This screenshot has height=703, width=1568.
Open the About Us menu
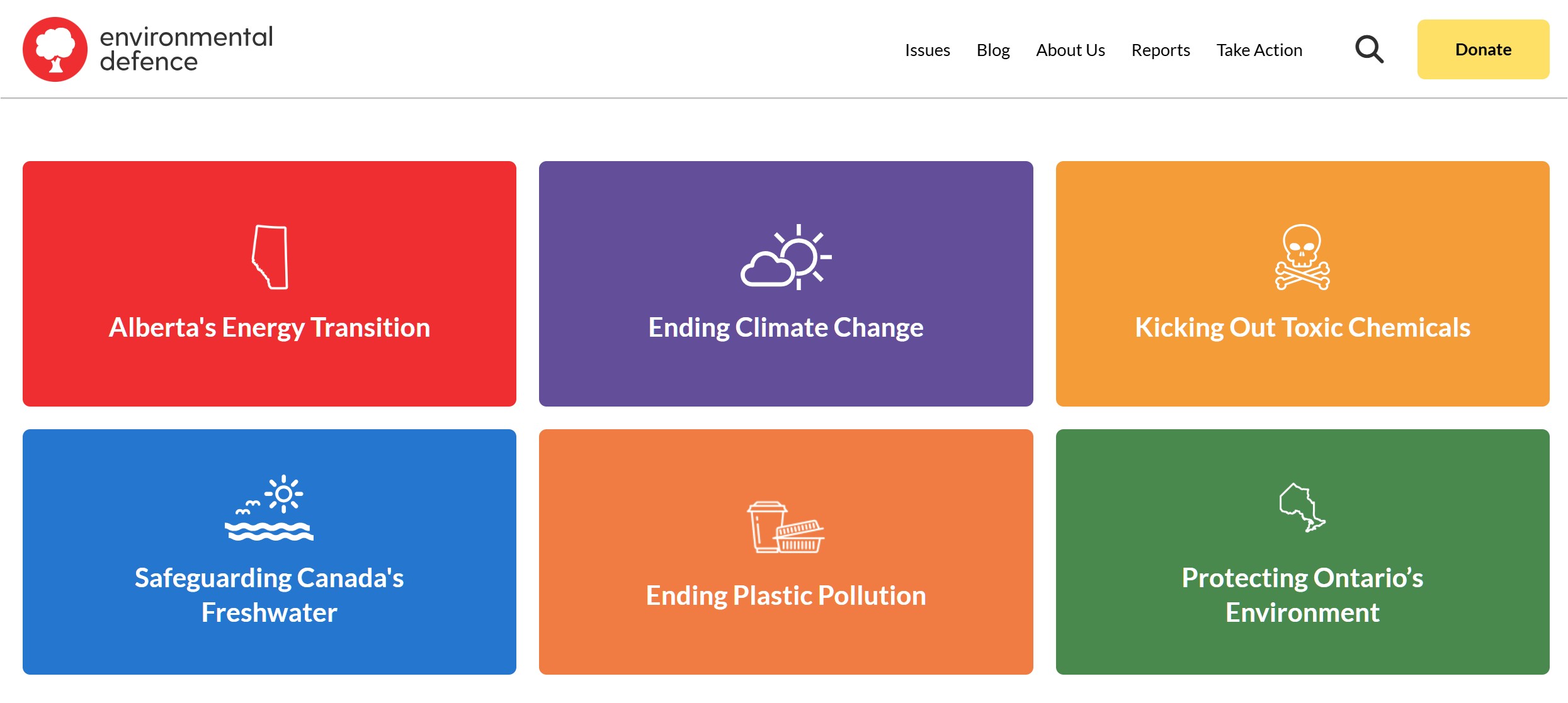1071,50
